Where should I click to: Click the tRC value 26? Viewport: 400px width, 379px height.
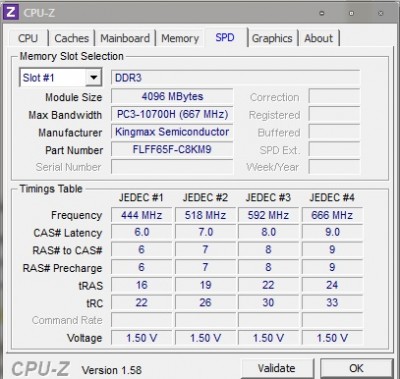205,303
